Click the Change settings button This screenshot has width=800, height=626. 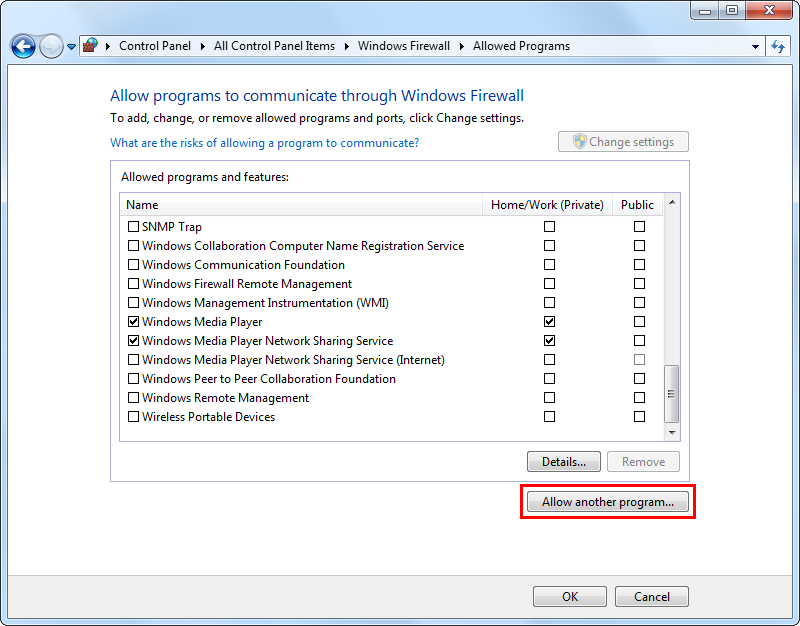click(623, 142)
